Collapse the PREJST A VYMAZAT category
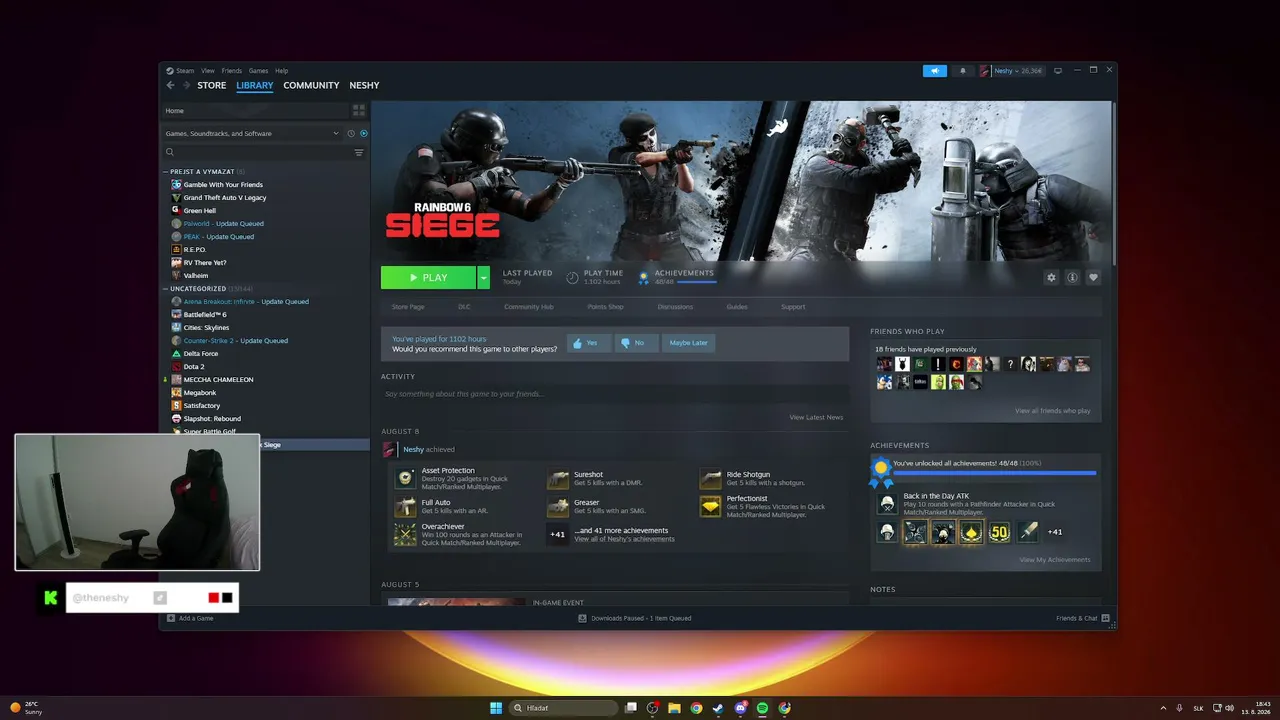 pos(166,172)
